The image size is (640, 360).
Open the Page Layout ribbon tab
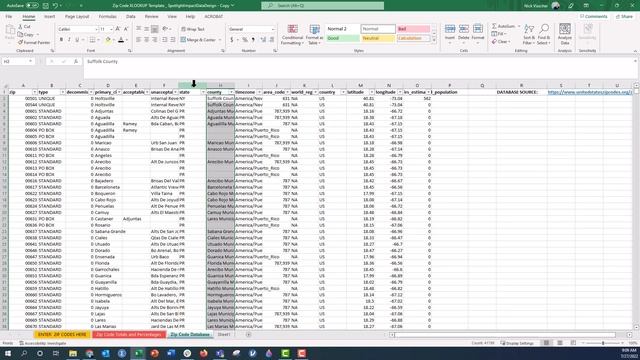tap(77, 16)
